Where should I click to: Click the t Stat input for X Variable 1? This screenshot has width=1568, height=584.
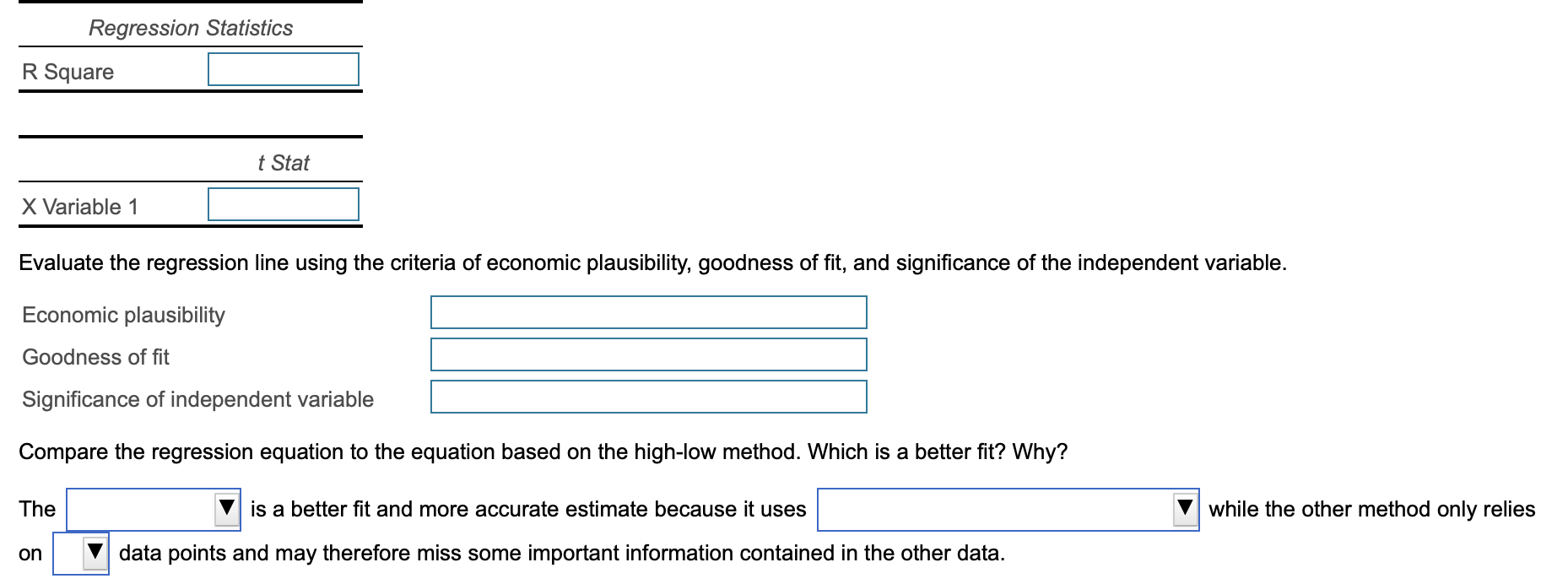[284, 202]
